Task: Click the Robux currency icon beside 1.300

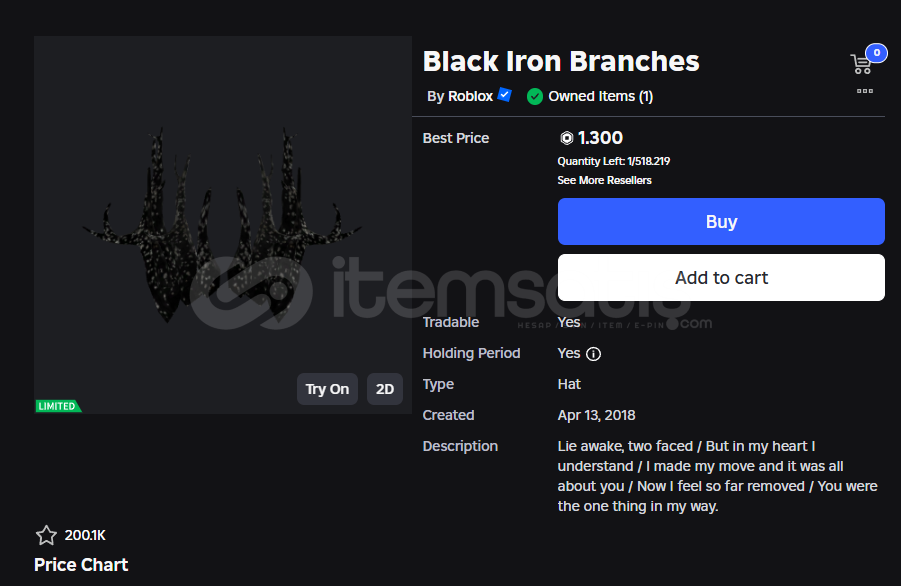Action: [x=567, y=138]
